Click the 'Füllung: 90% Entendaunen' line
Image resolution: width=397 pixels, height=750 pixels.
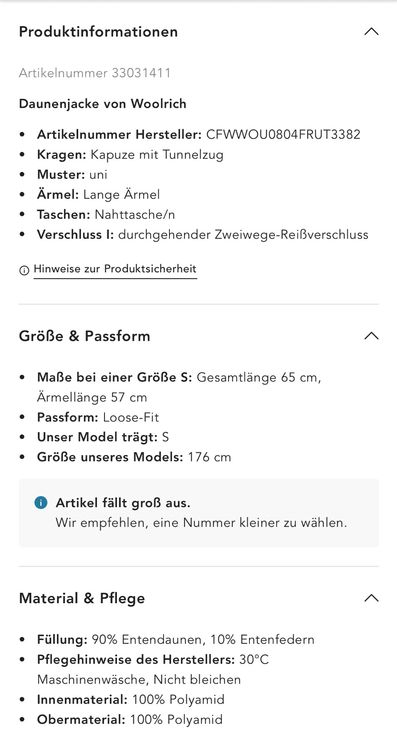[176, 640]
